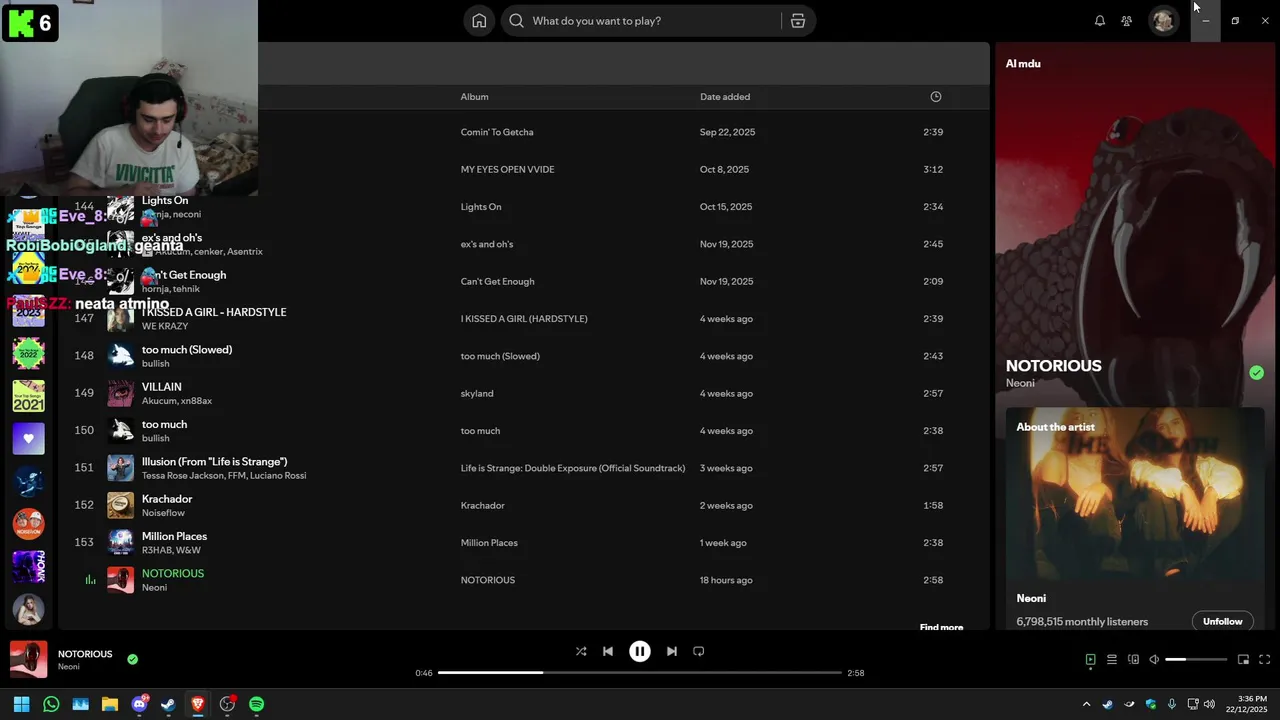Open File Explorer from the taskbar
The height and width of the screenshot is (720, 1280).
coord(110,704)
